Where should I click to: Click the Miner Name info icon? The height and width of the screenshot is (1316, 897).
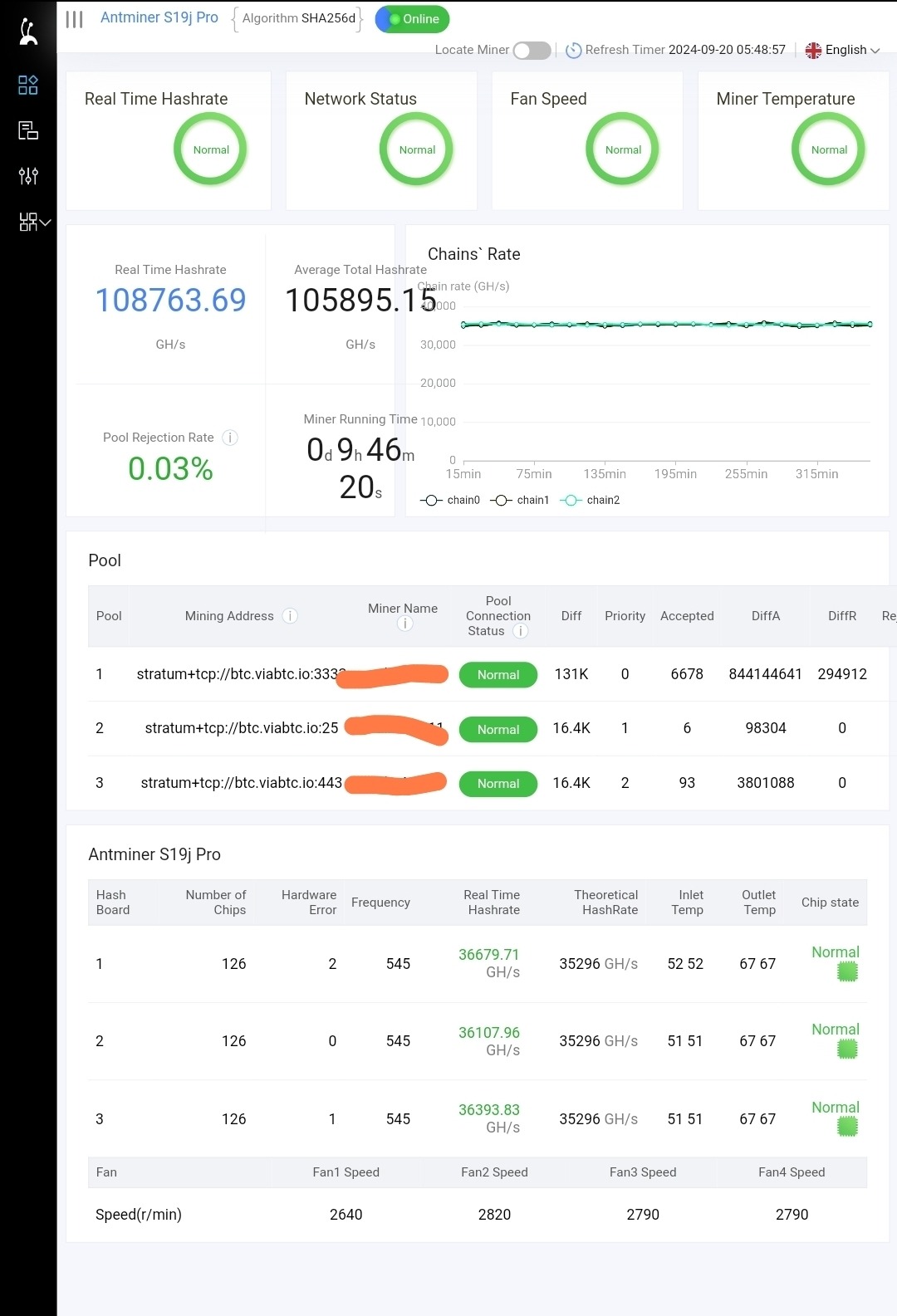click(x=404, y=624)
